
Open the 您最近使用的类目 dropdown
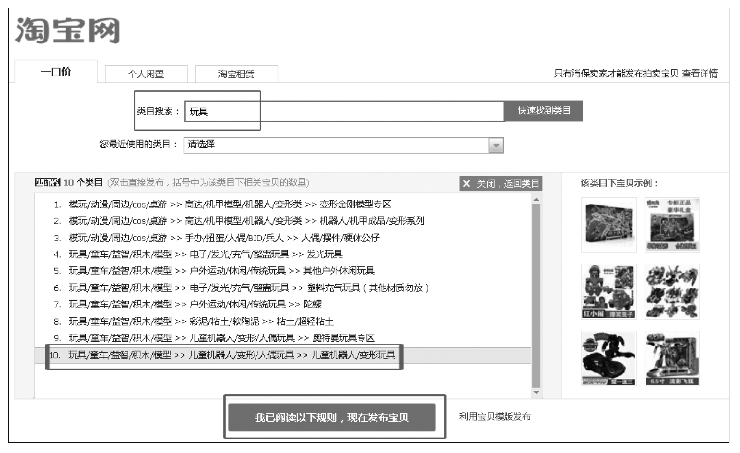(x=344, y=145)
